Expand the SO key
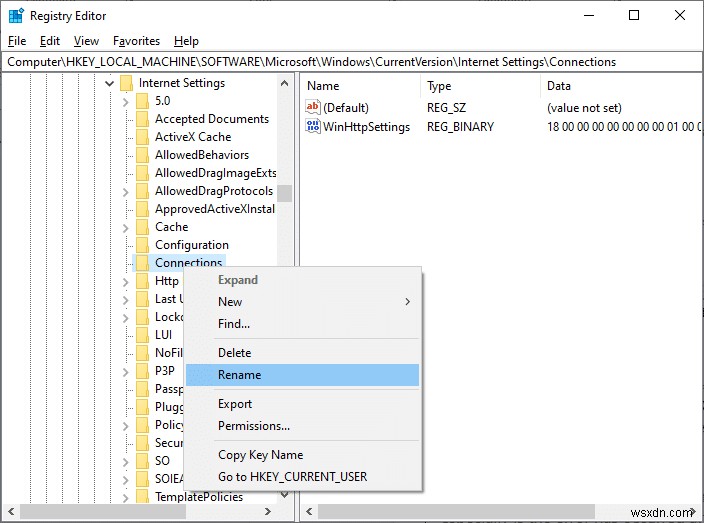The height and width of the screenshot is (523, 704). click(x=126, y=461)
